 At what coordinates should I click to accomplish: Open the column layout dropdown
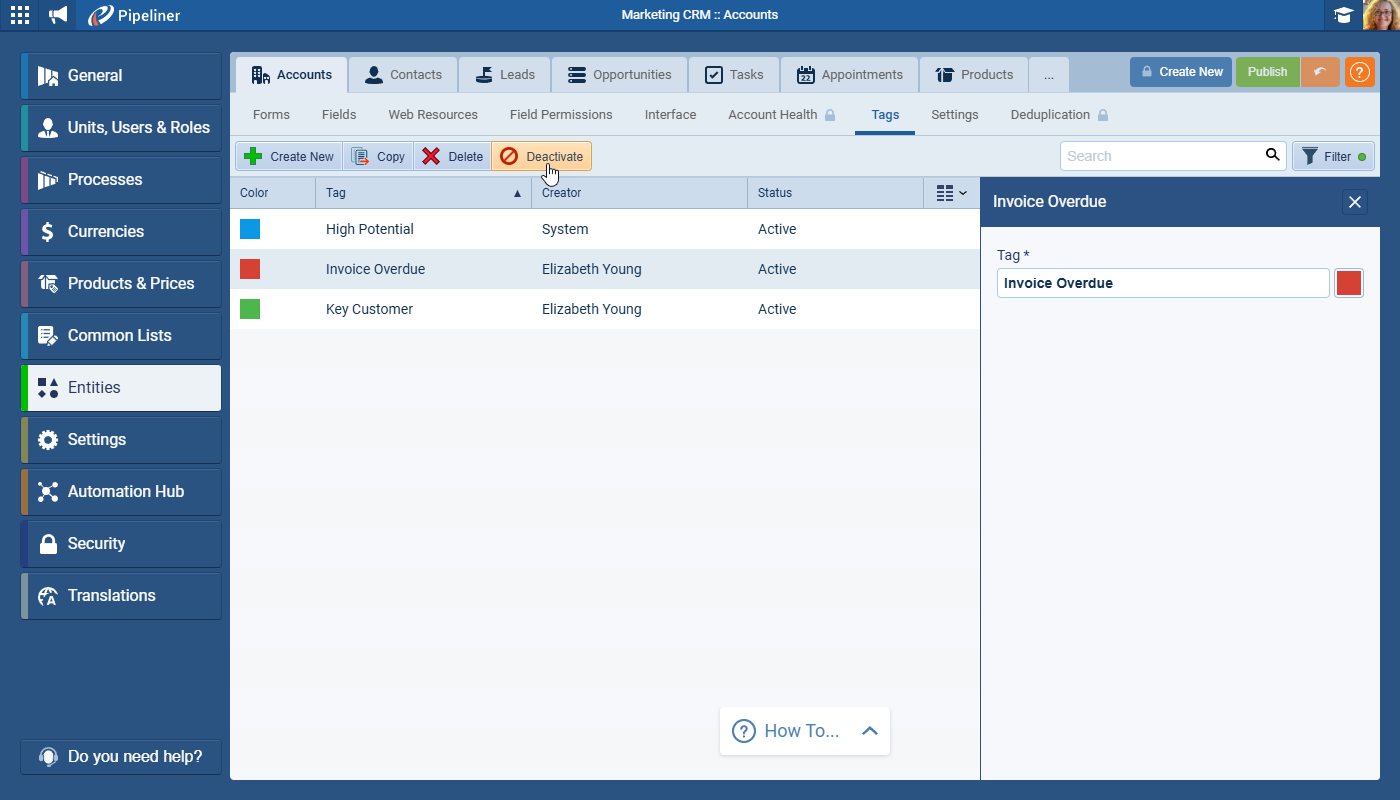pyautogui.click(x=951, y=193)
